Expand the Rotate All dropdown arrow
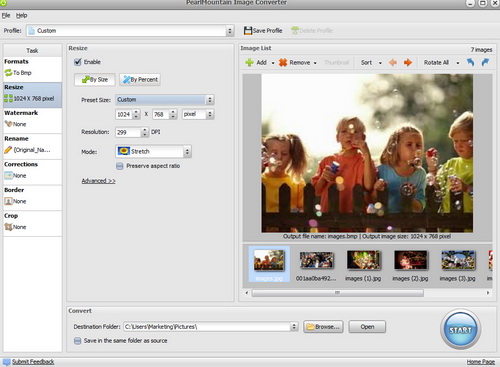Image resolution: width=500 pixels, height=367 pixels. point(458,63)
